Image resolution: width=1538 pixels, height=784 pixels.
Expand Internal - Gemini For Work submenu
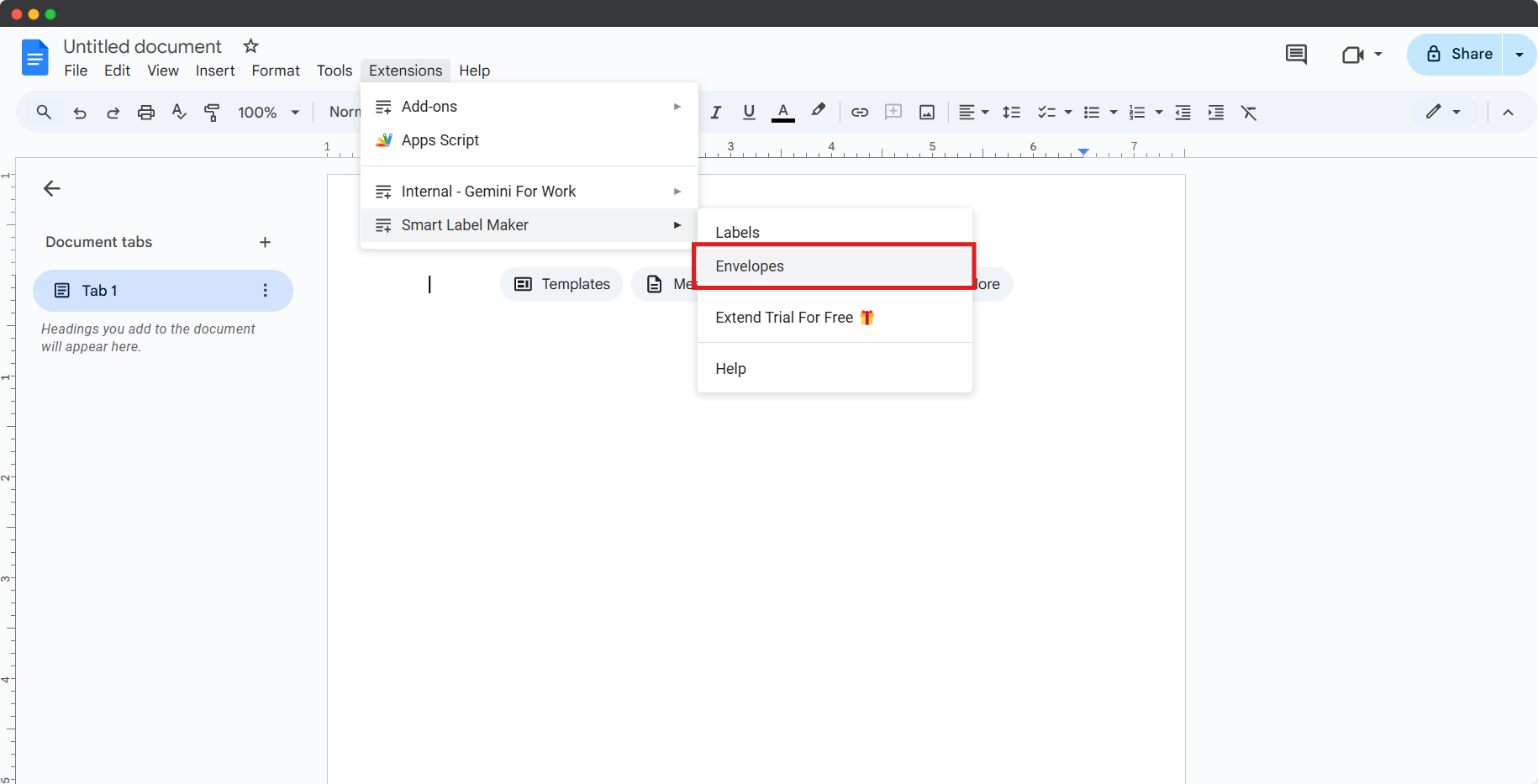[x=529, y=192]
